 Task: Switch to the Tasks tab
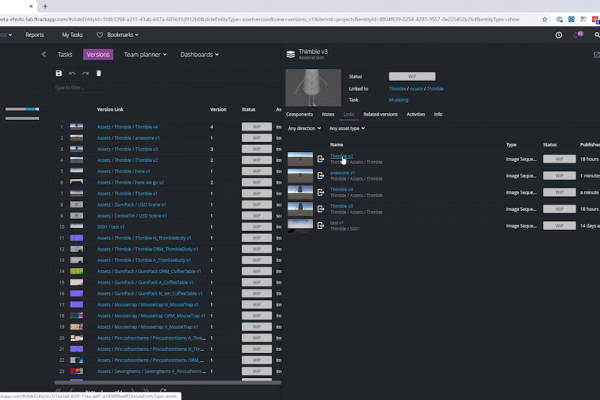click(65, 54)
